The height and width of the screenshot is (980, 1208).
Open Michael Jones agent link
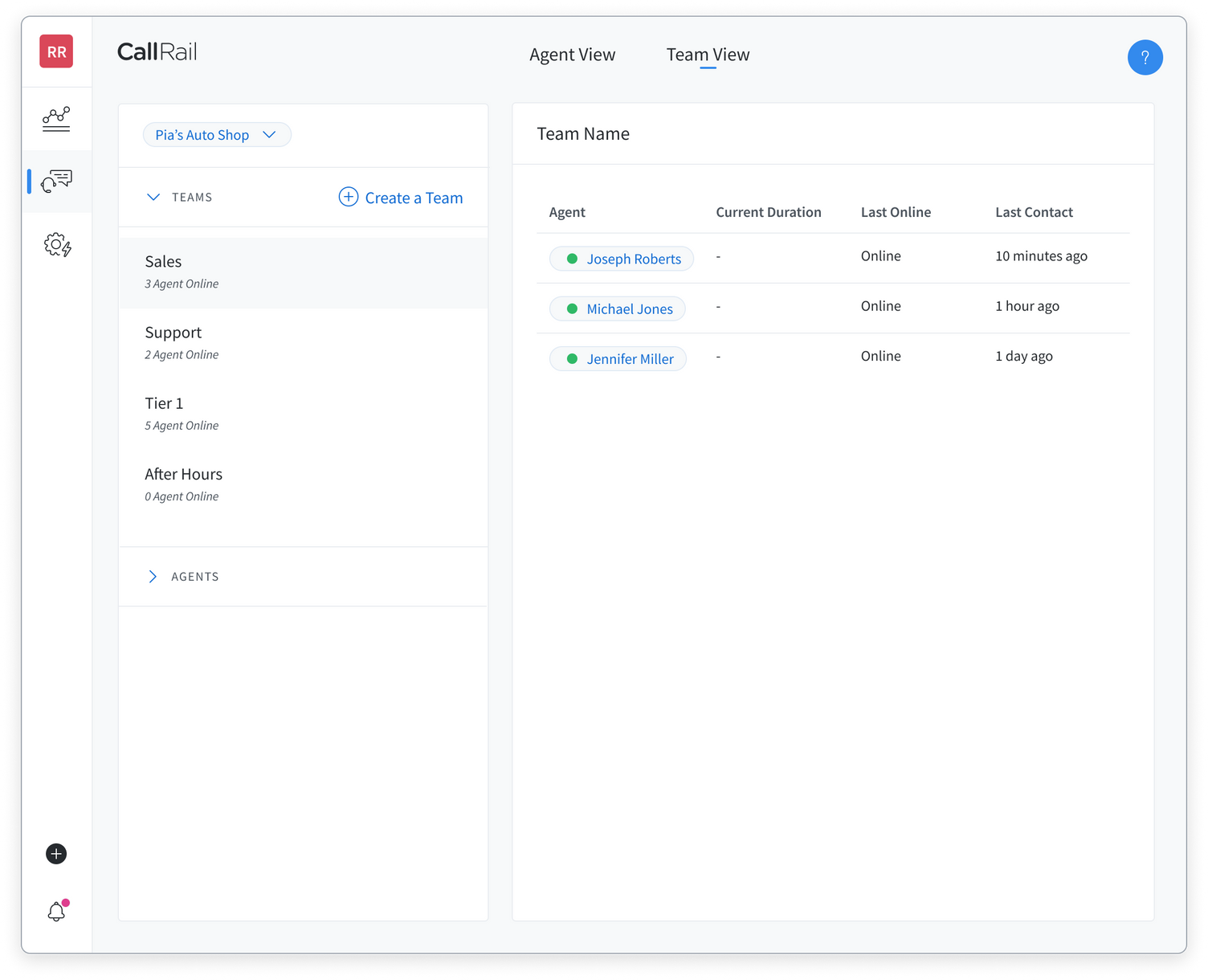[629, 309]
